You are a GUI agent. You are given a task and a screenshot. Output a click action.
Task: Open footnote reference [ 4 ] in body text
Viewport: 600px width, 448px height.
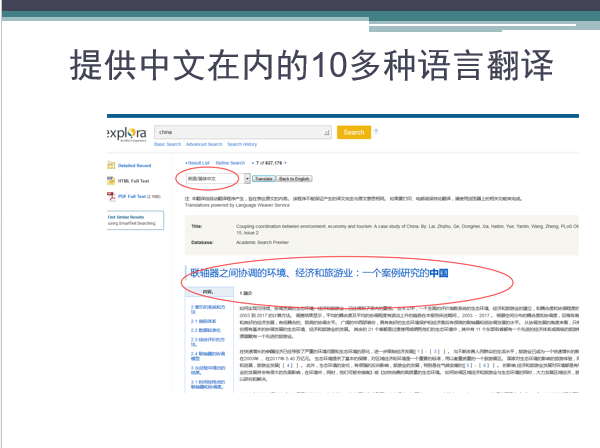(290, 365)
